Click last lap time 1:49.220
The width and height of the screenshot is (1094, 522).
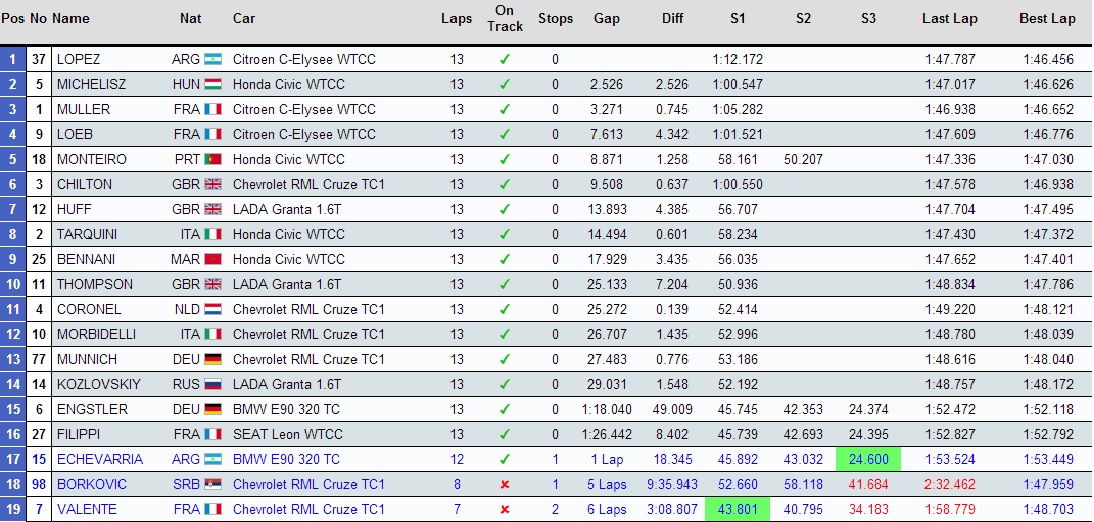point(950,310)
